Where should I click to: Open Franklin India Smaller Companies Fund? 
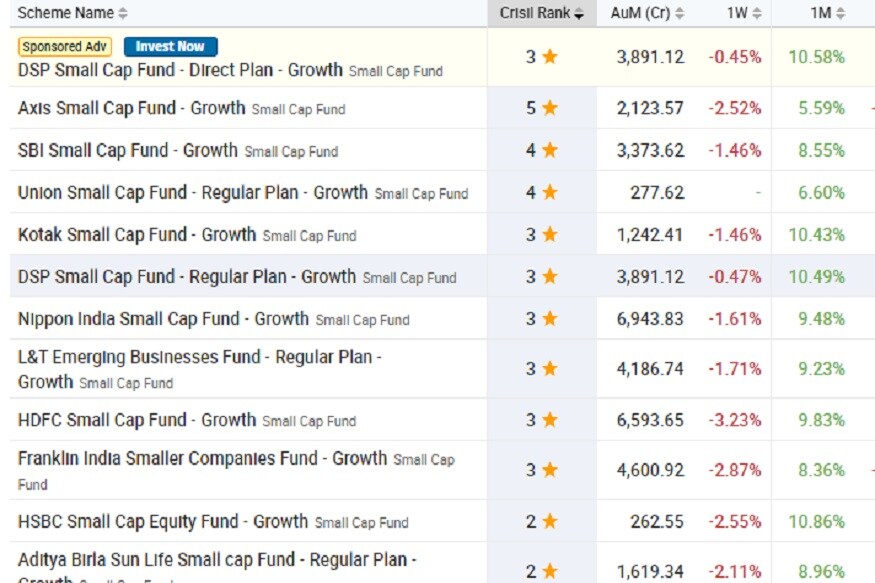202,458
